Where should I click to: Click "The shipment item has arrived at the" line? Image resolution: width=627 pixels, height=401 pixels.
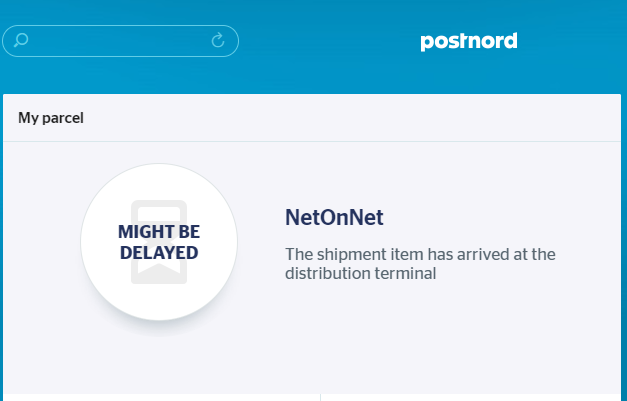(420, 254)
